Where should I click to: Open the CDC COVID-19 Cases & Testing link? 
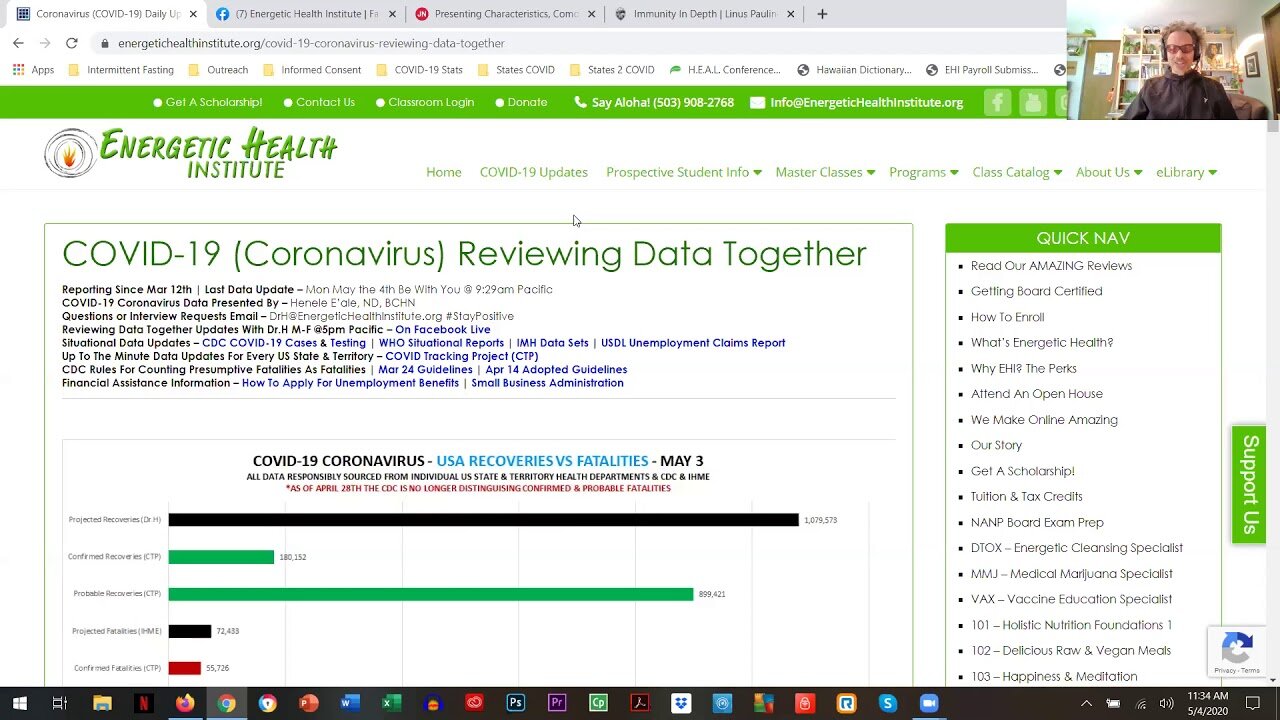[284, 343]
